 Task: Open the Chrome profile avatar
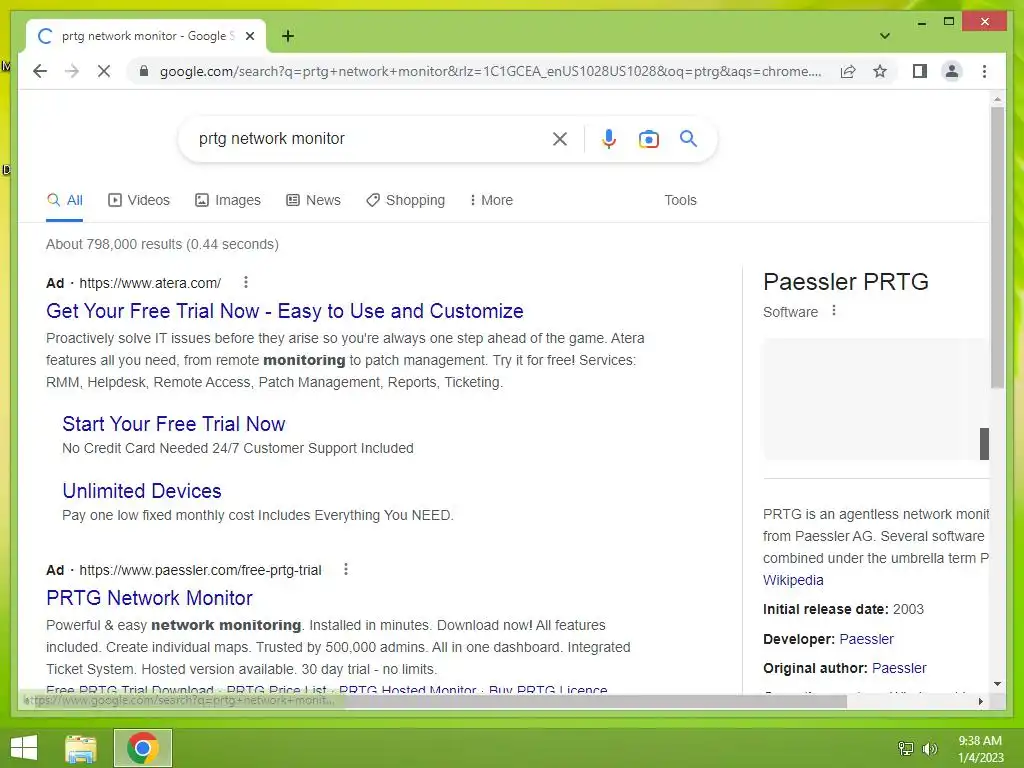pyautogui.click(x=952, y=71)
